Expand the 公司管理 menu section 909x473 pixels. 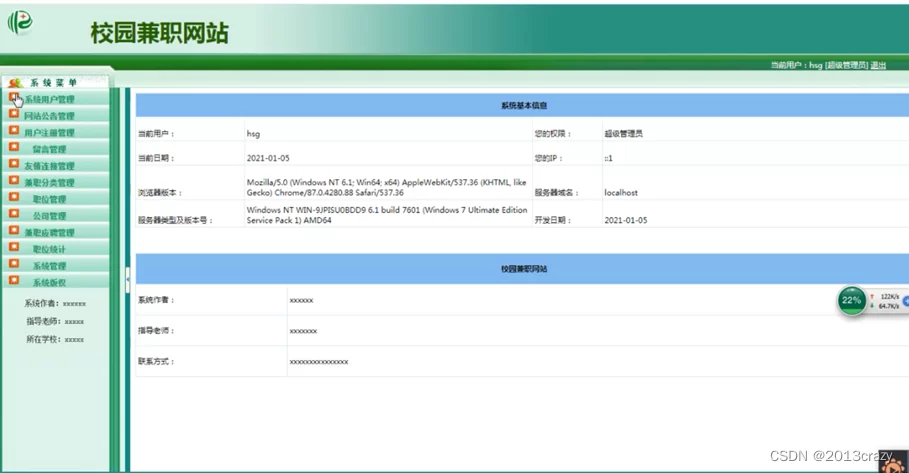tap(49, 216)
